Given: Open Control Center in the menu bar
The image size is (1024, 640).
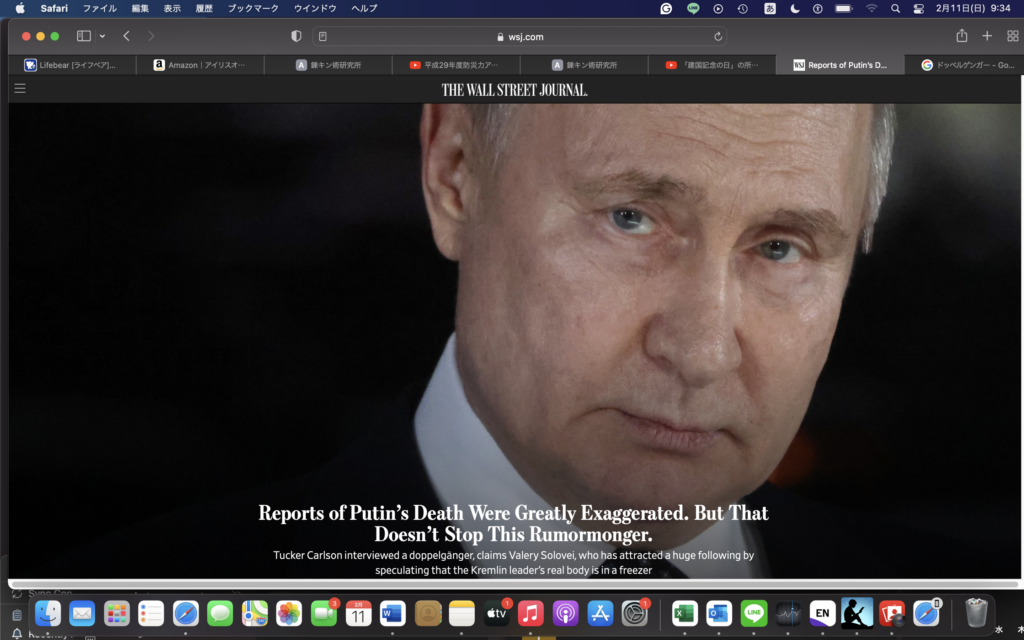Looking at the screenshot, I should pos(918,9).
